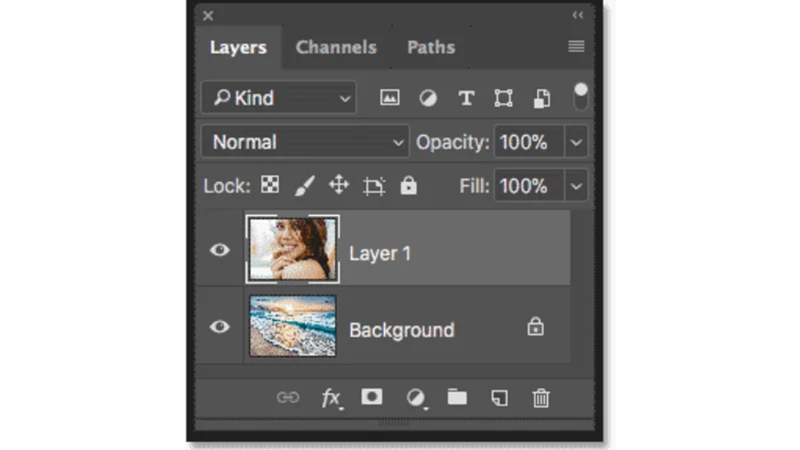Create a new layer
This screenshot has width=800, height=450.
click(499, 397)
